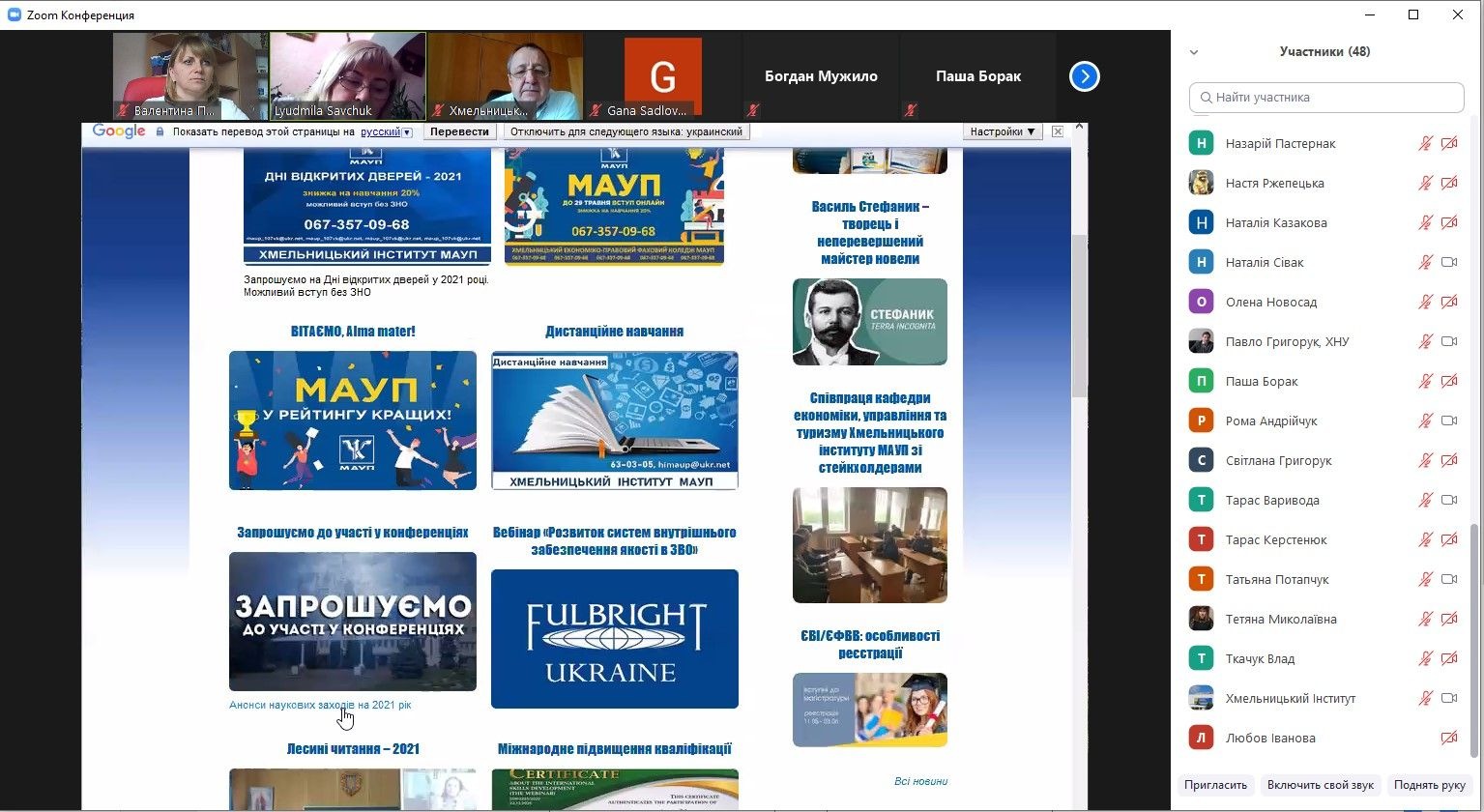Viewport: 1484px width, 812px height.
Task: Click Павло Григорук's avatar in the participant list
Action: 1201,341
